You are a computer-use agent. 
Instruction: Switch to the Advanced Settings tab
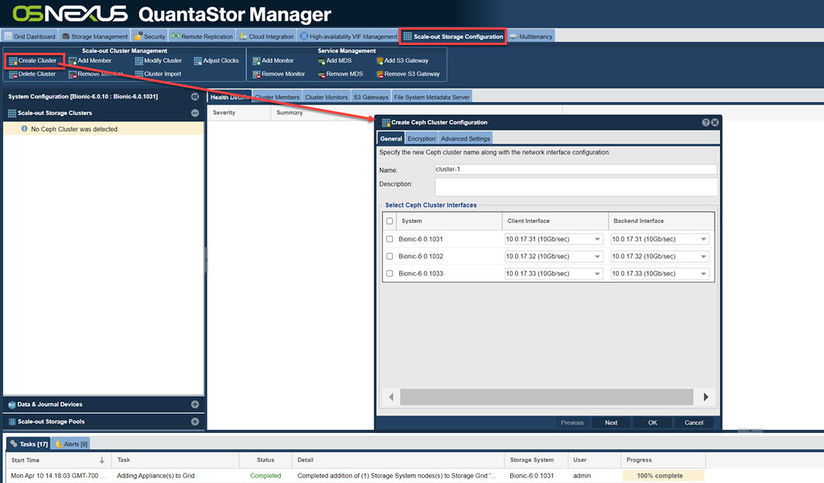(465, 139)
